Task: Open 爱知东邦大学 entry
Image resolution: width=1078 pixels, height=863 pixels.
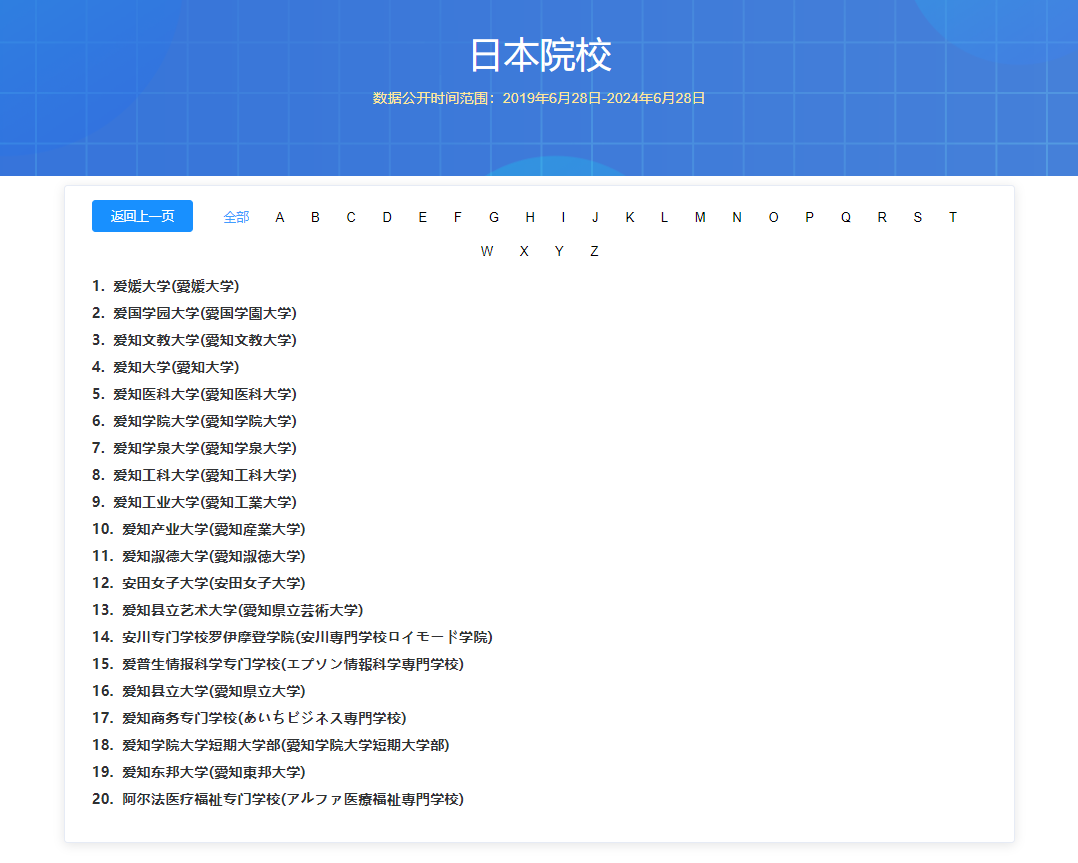Action: click(214, 772)
